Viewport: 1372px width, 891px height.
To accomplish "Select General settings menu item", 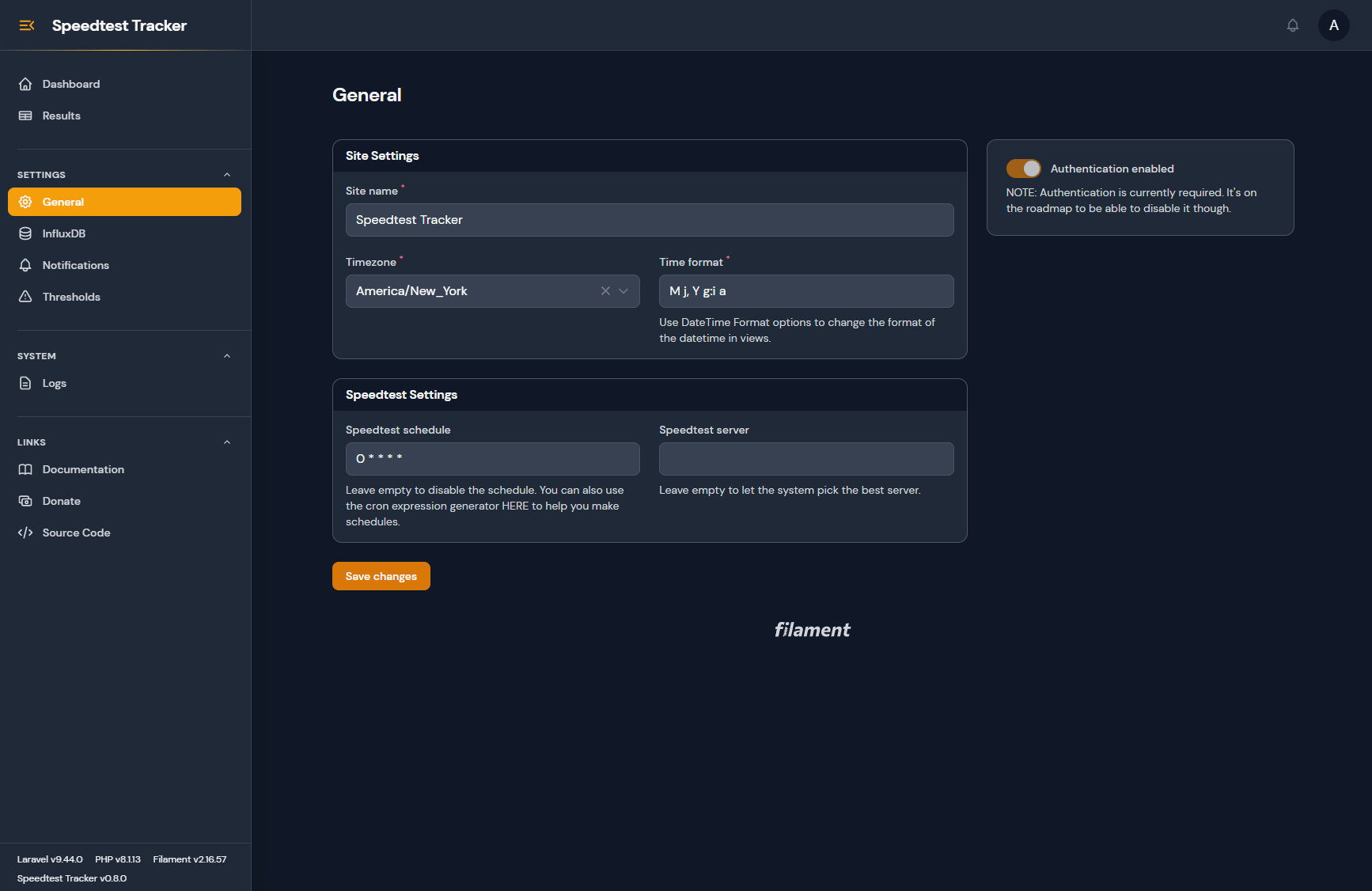I will pos(124,202).
